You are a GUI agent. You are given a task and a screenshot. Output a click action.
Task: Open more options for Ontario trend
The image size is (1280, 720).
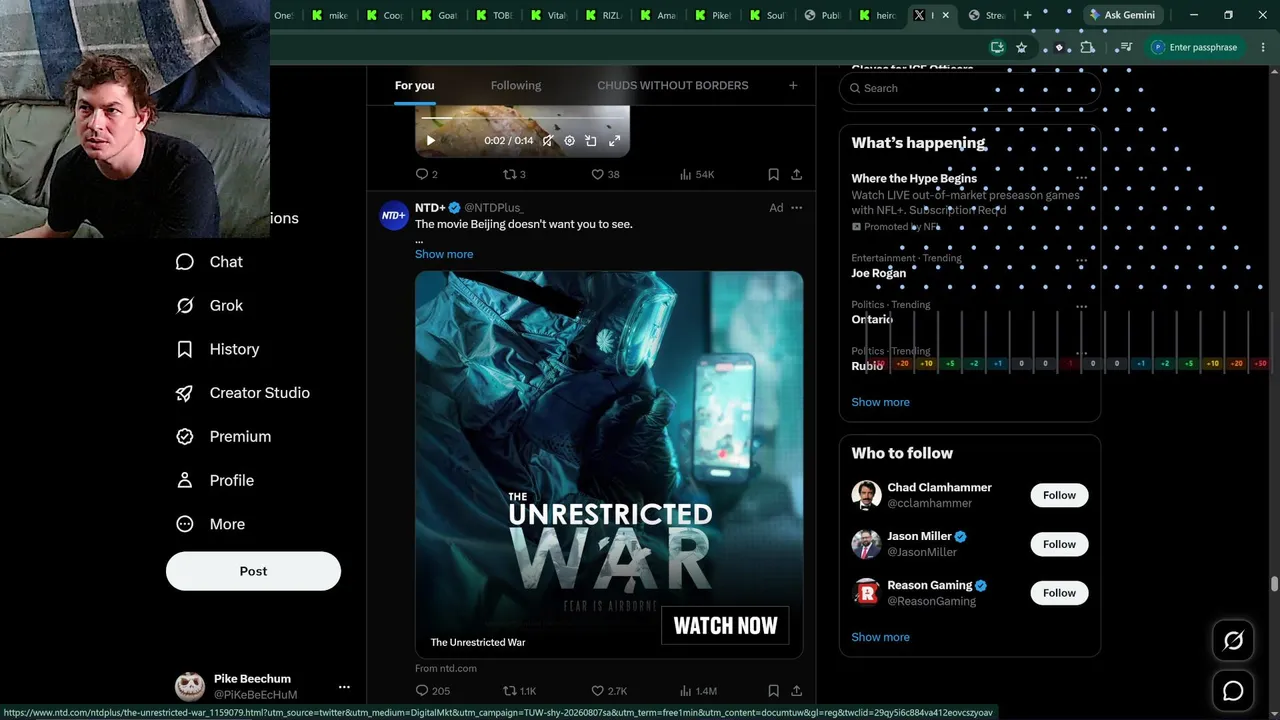(x=1081, y=307)
